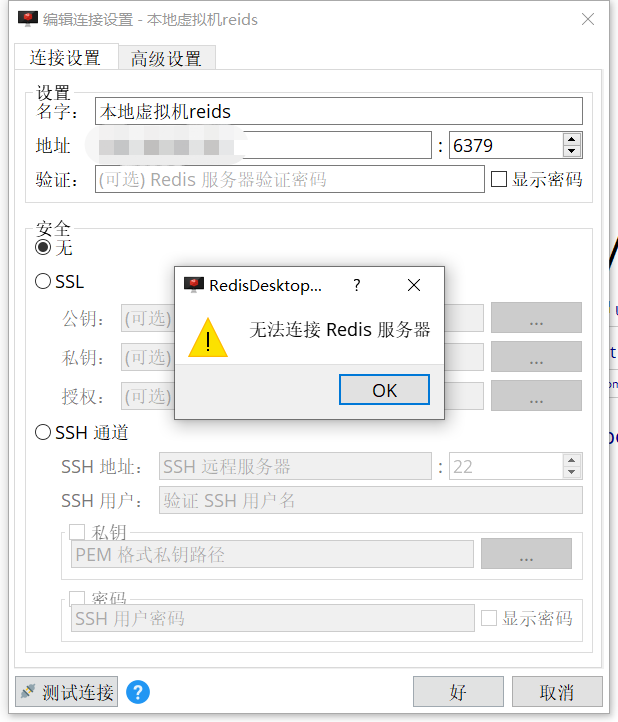Click the popup's question mark help button

[356, 285]
